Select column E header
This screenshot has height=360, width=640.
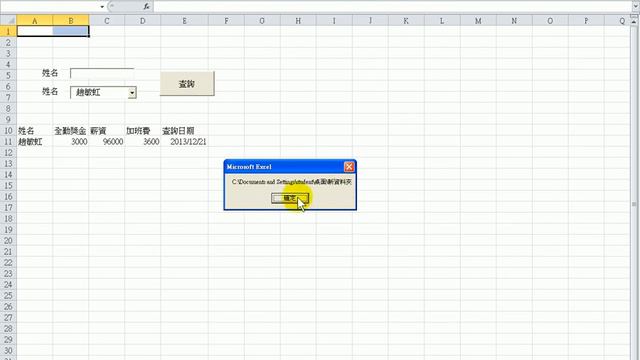point(184,20)
